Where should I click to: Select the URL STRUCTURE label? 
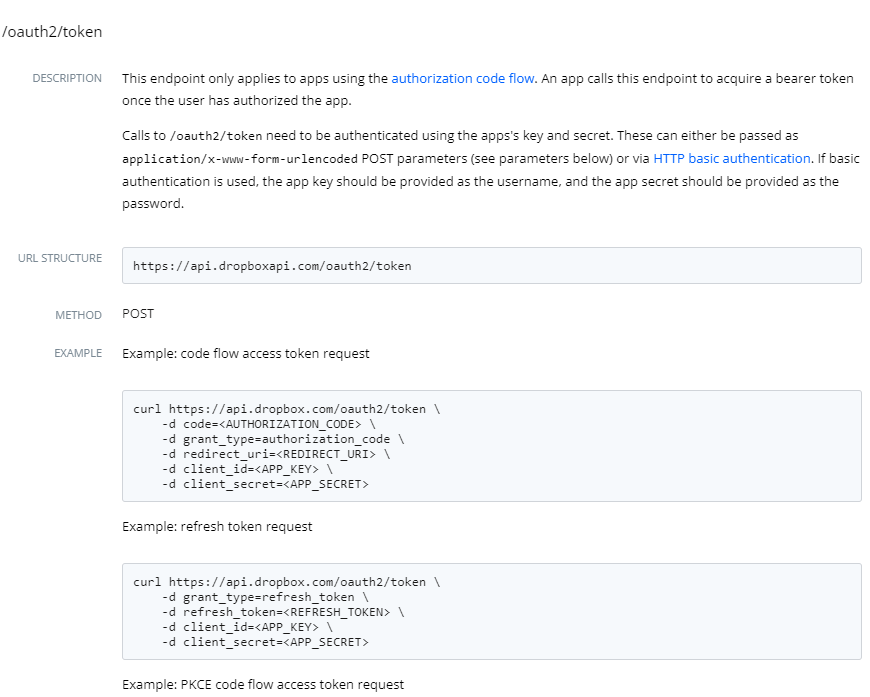click(x=60, y=258)
